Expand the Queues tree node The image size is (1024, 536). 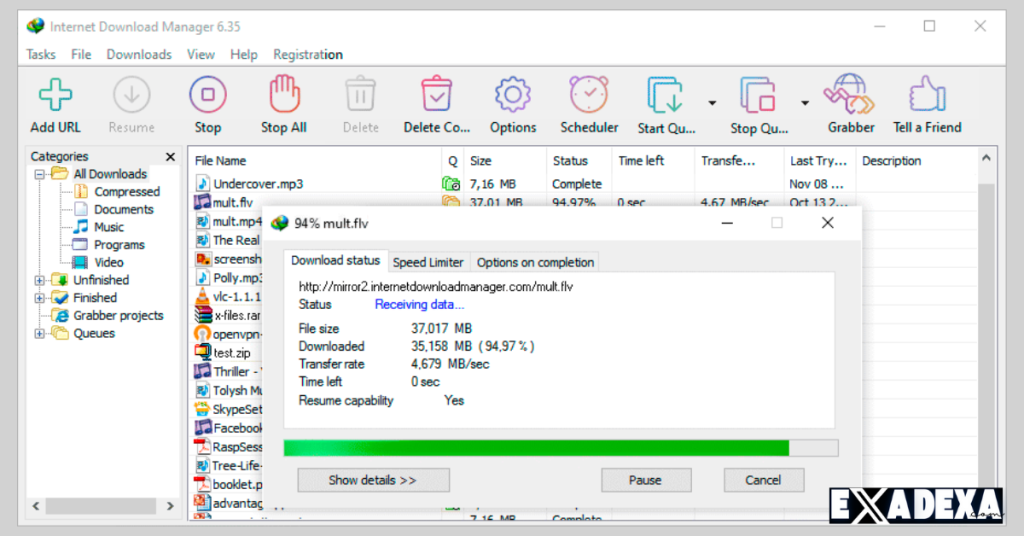39,334
